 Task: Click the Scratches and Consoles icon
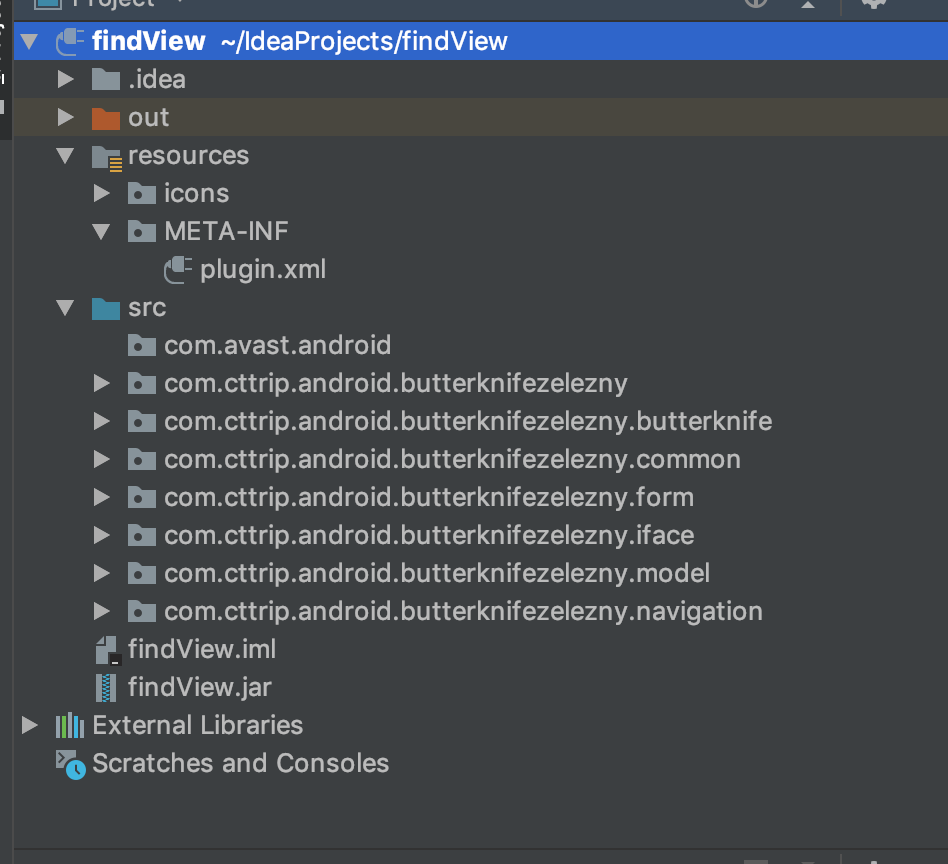coord(71,765)
